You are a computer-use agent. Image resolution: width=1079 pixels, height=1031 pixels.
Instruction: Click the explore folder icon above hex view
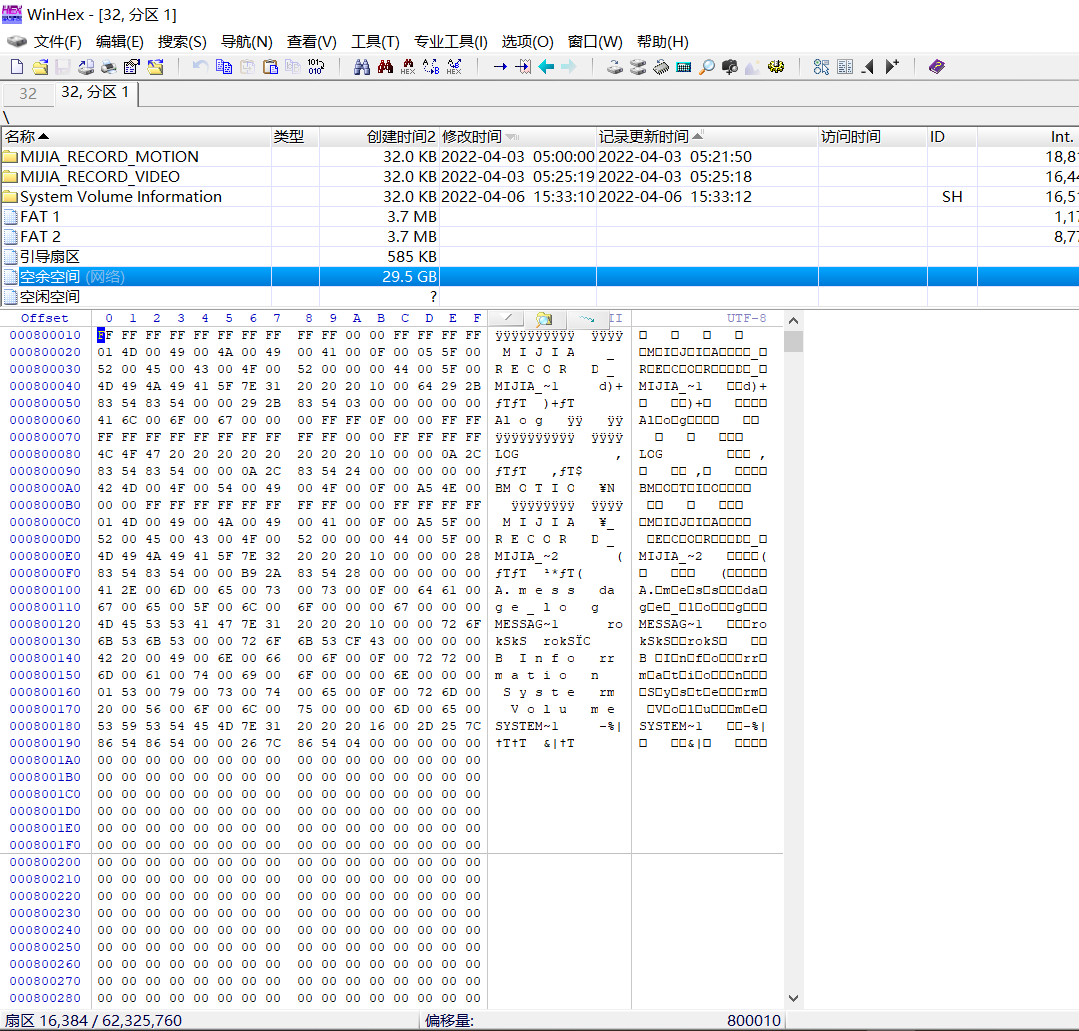point(544,319)
